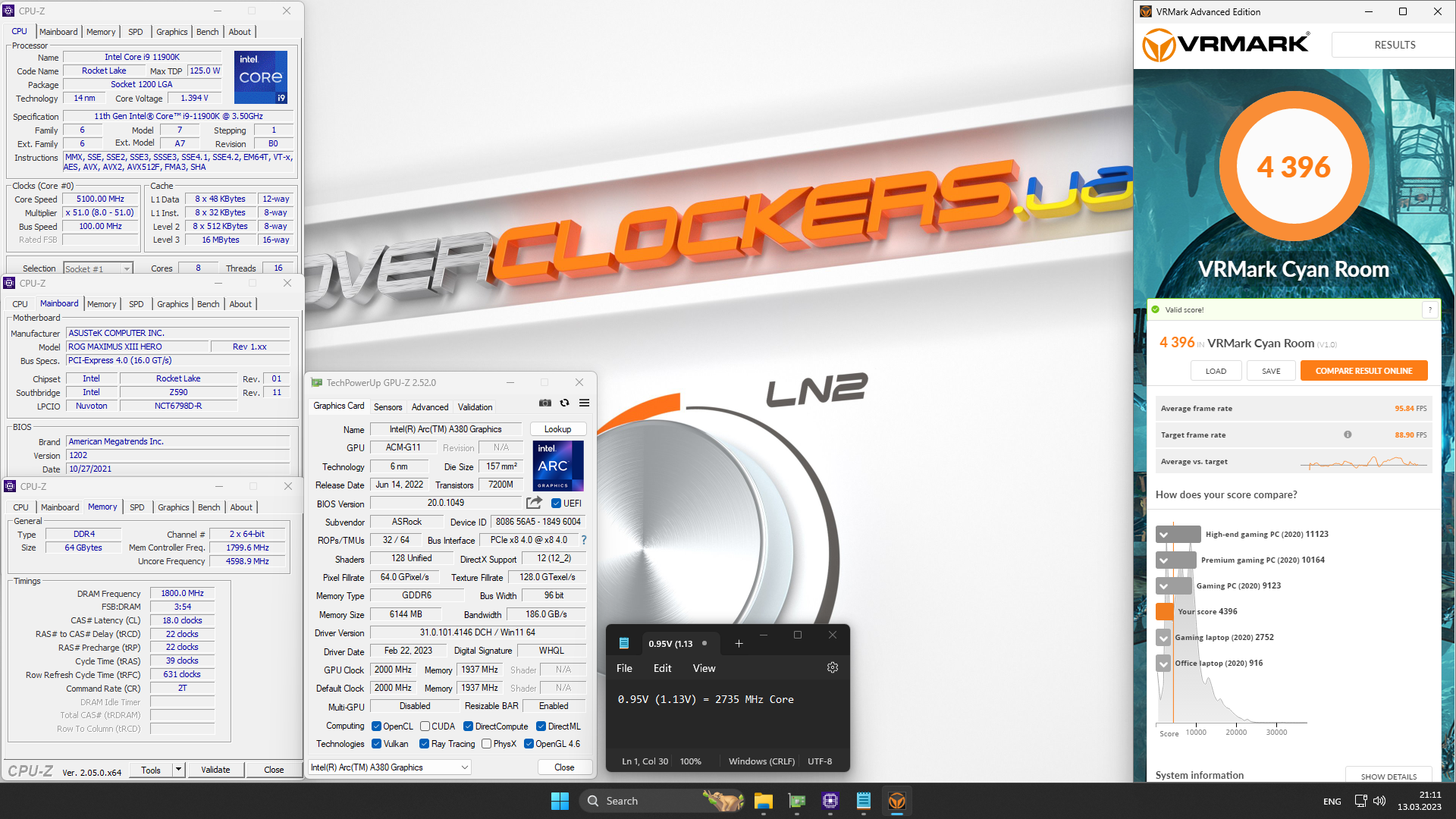Viewport: 1456px width, 819px height.
Task: Click the ENG language indicator
Action: [x=1332, y=802]
